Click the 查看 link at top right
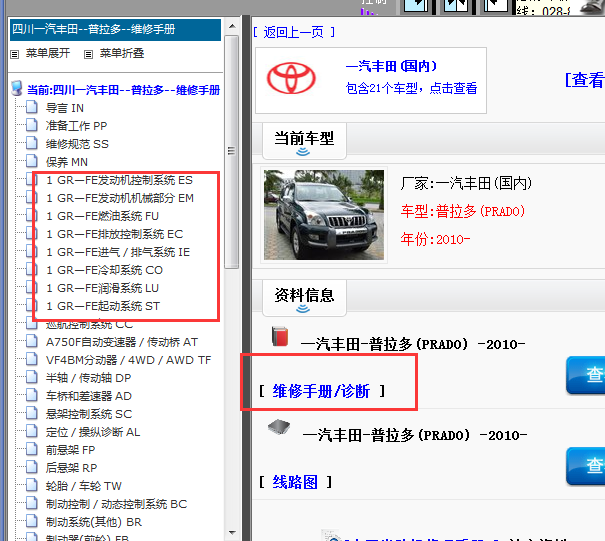605x541 pixels. click(585, 80)
